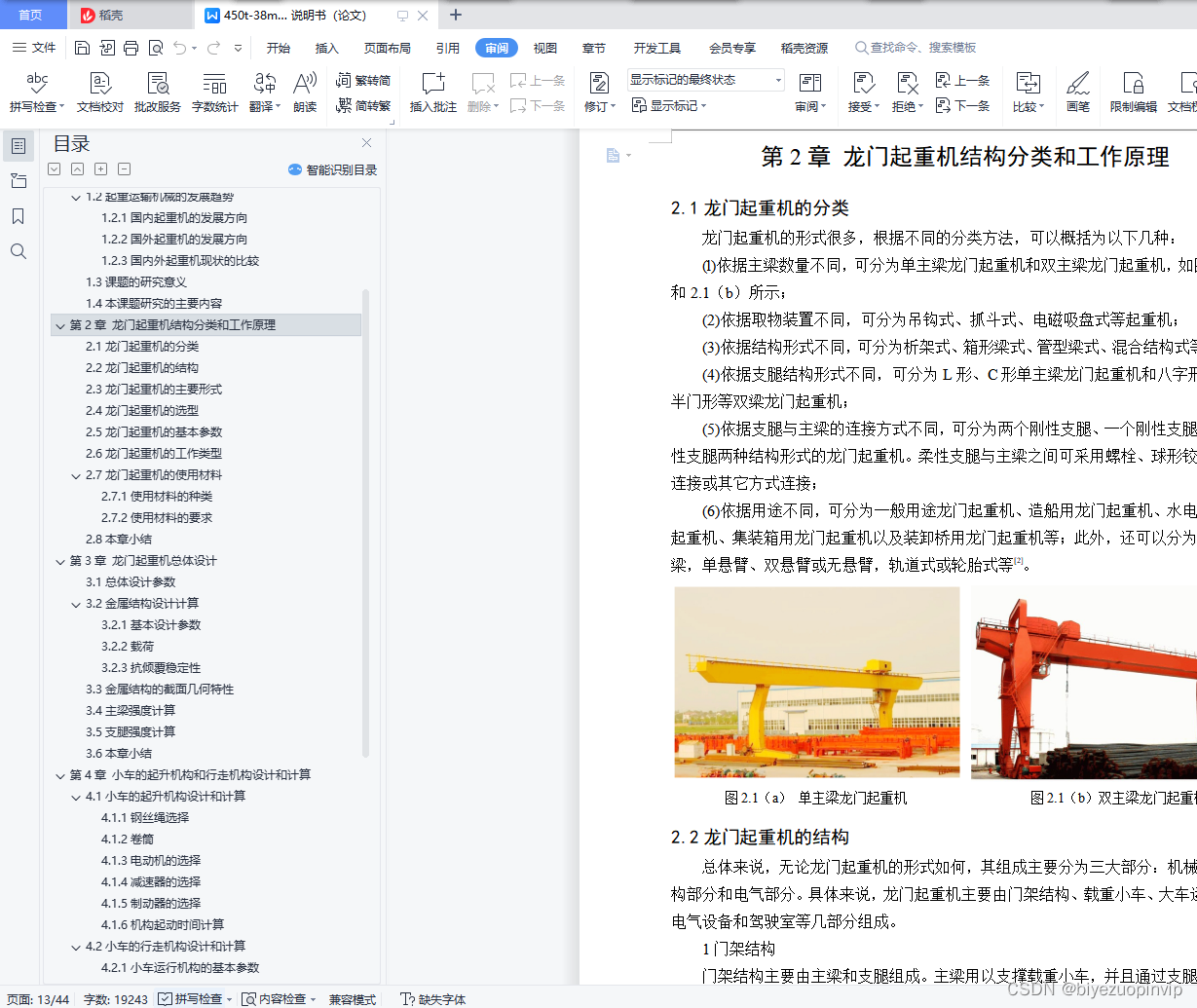Switch to the 开始 ribbon tab

click(x=279, y=48)
